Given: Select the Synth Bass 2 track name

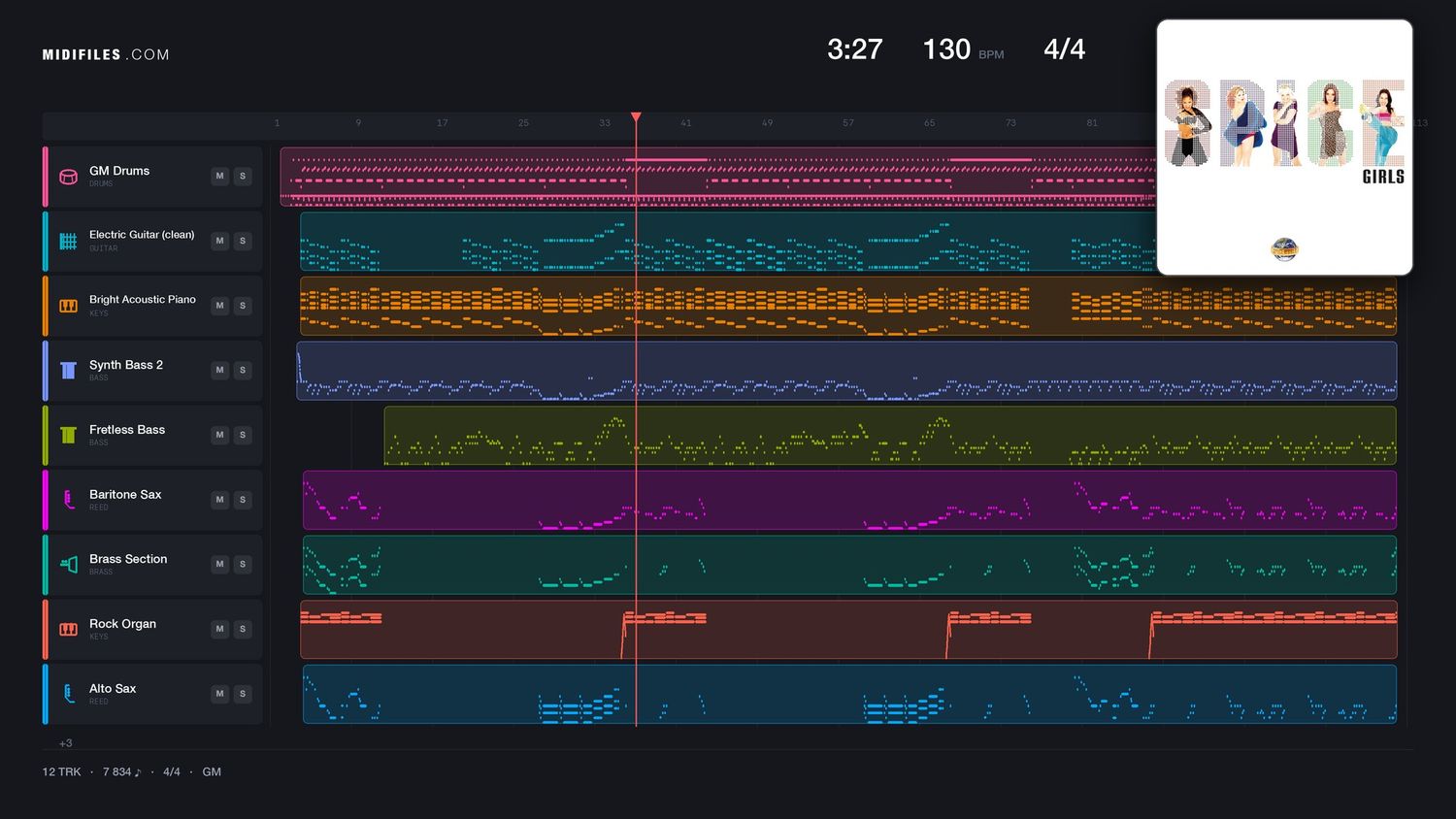Looking at the screenshot, I should click(x=126, y=365).
